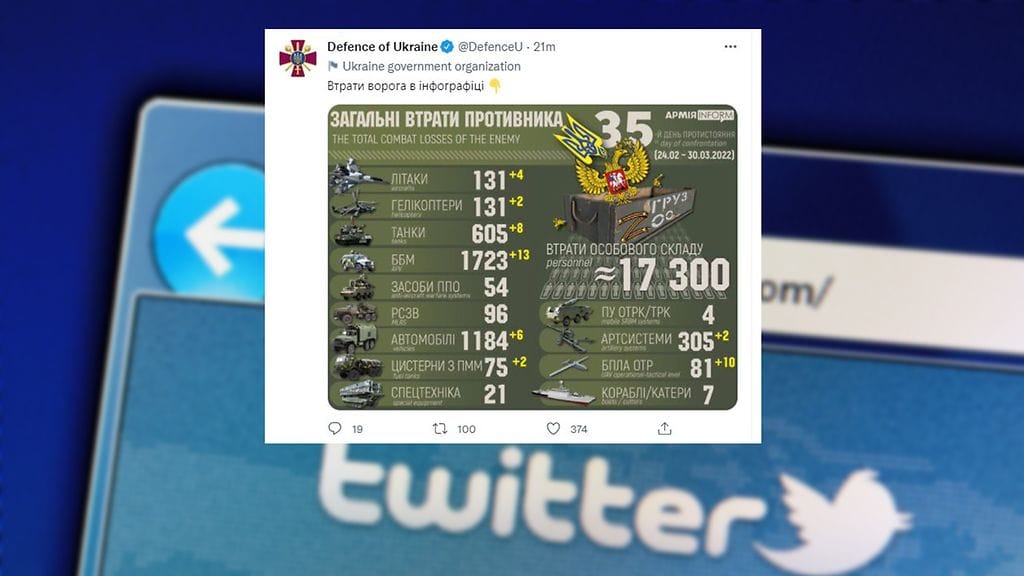The width and height of the screenshot is (1024, 576).
Task: Click the reply speech bubble icon
Action: tap(335, 428)
